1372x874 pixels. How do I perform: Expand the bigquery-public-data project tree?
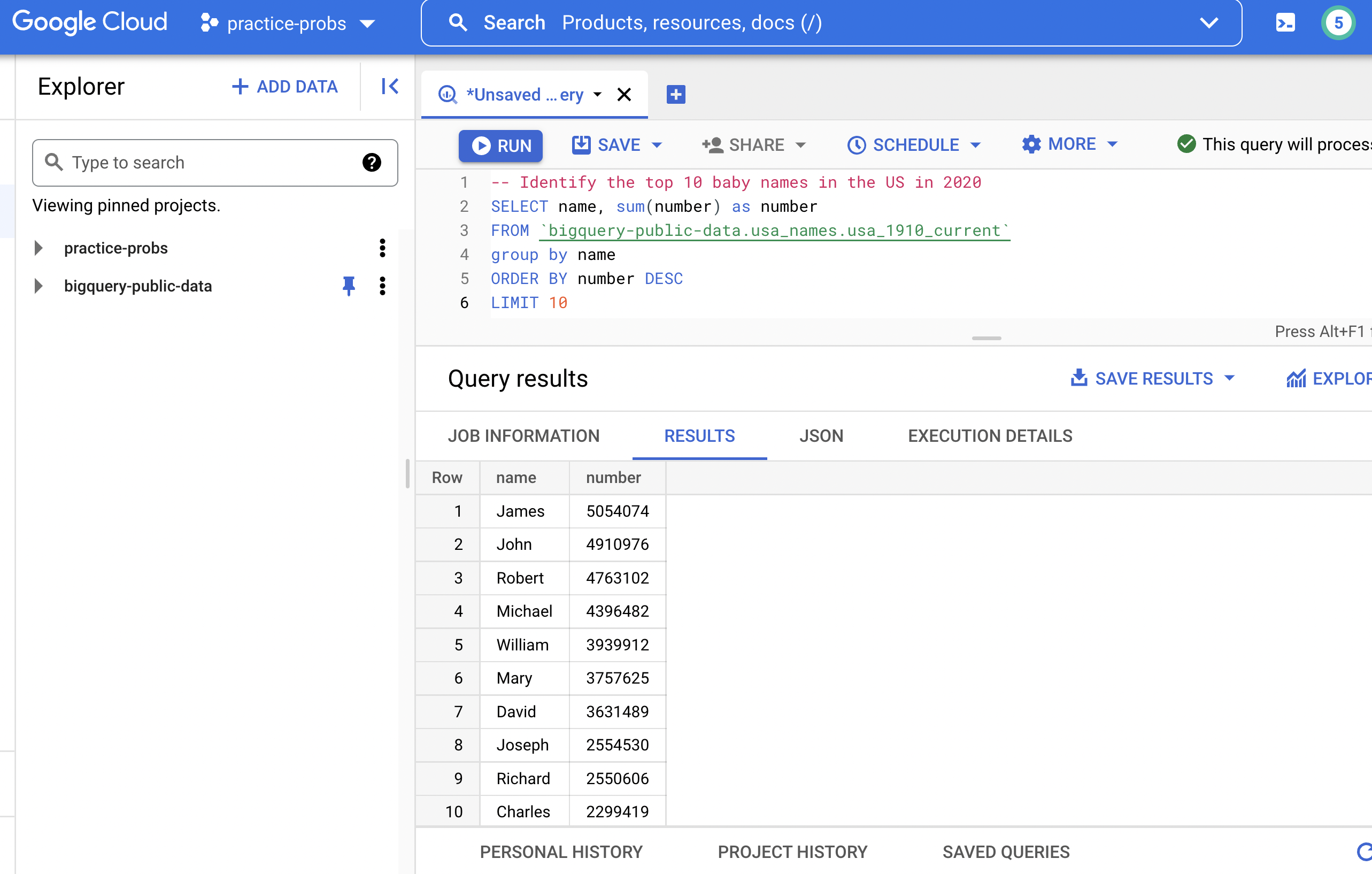(38, 286)
